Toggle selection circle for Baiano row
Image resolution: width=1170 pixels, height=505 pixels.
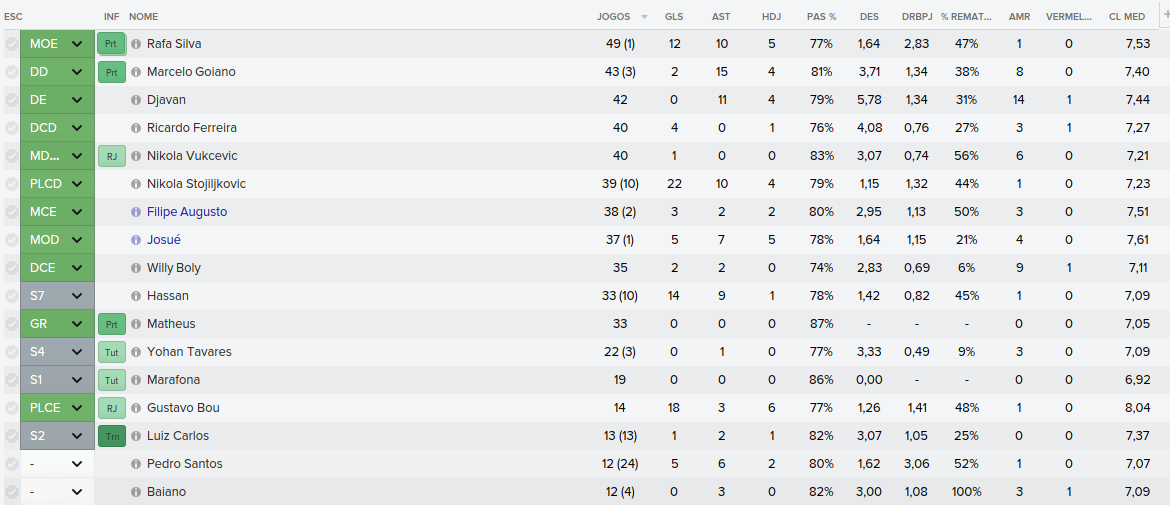click(x=11, y=492)
